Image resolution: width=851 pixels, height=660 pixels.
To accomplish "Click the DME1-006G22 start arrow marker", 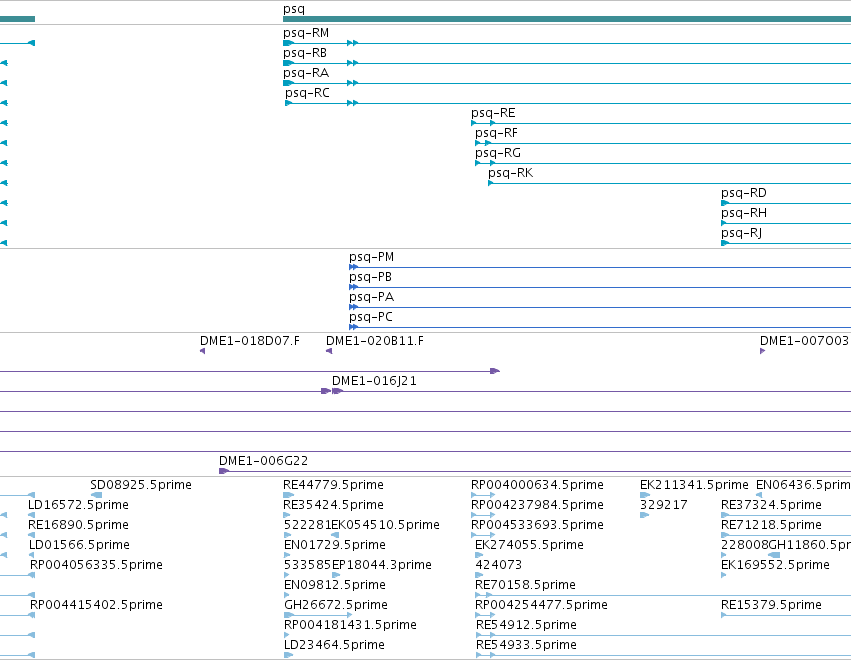I will point(224,471).
